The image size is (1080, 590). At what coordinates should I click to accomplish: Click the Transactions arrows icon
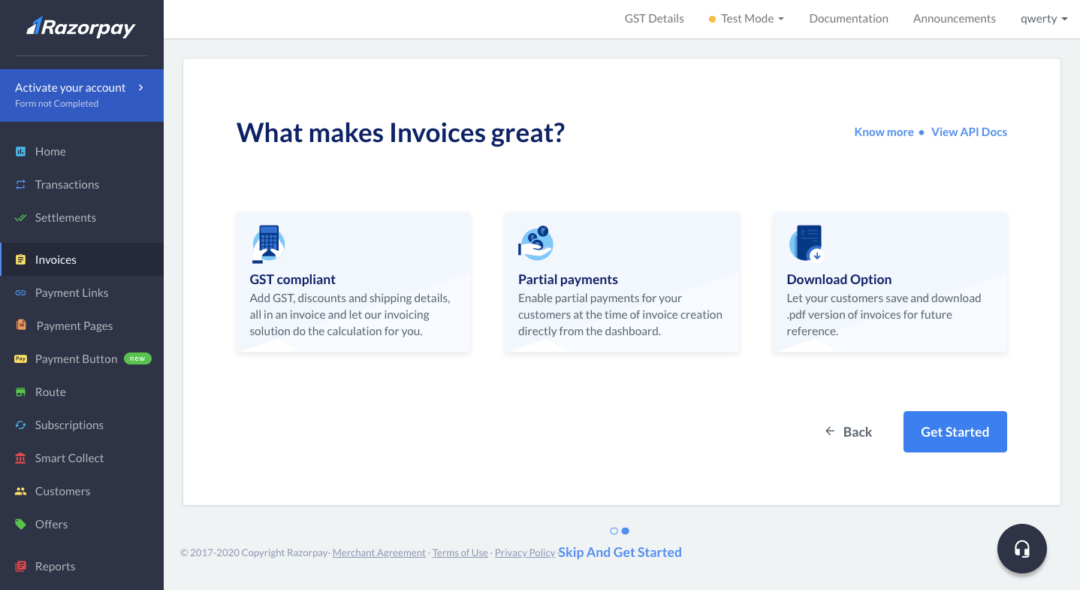[x=20, y=185]
